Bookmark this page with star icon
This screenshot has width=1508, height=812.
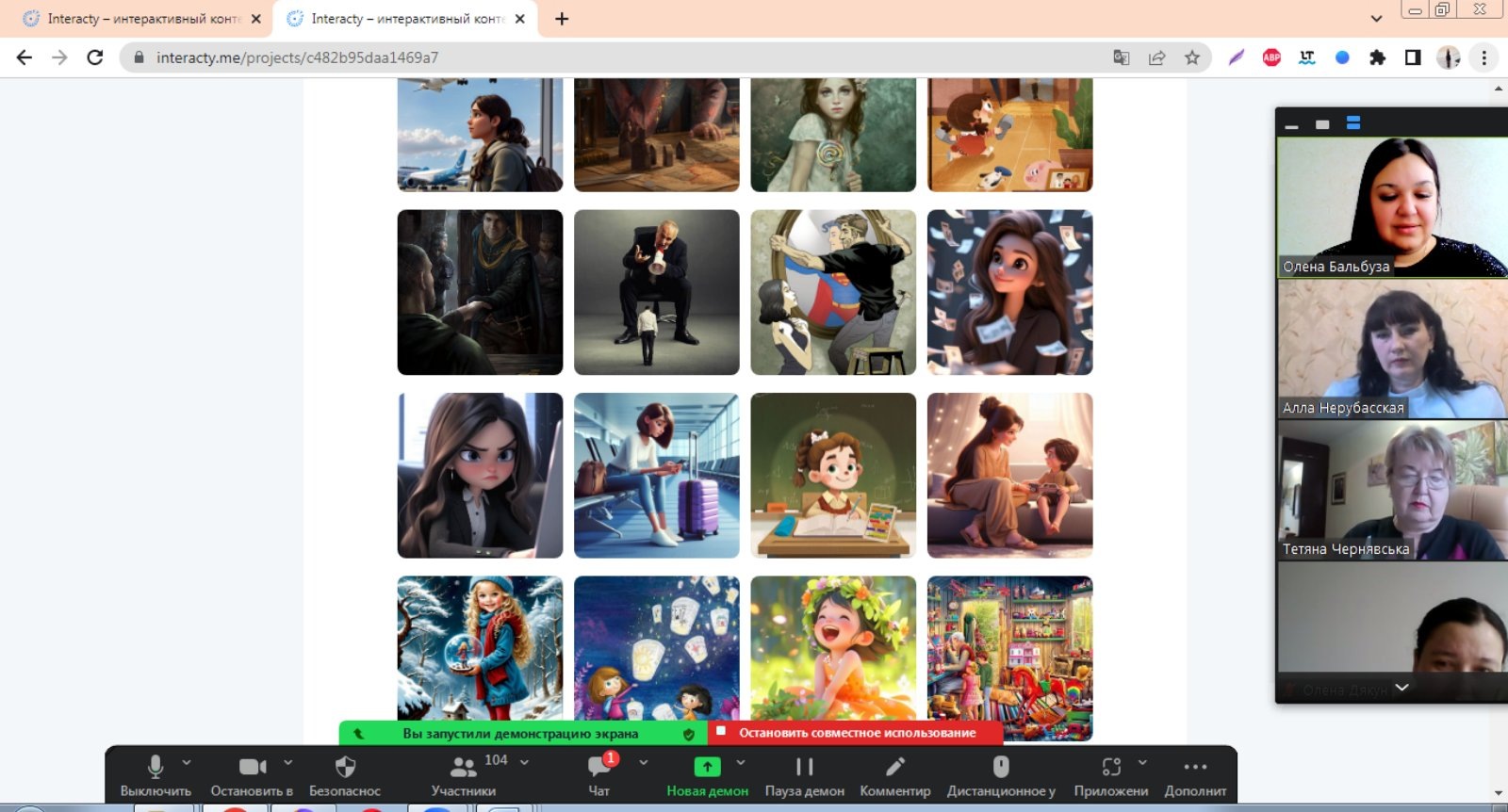1192,57
